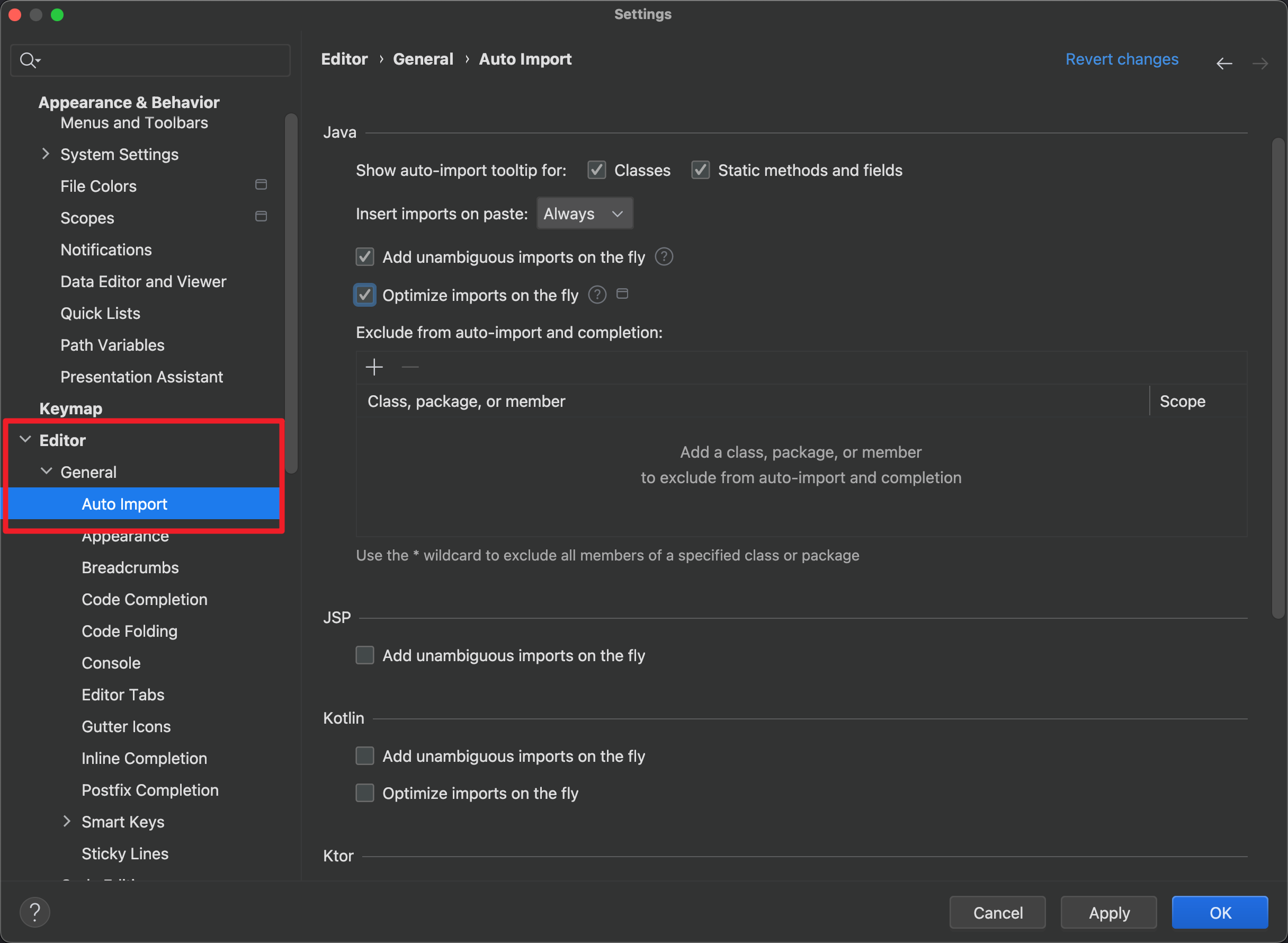
Task: Enable Kotlin Optimize imports on the fly
Action: click(365, 793)
